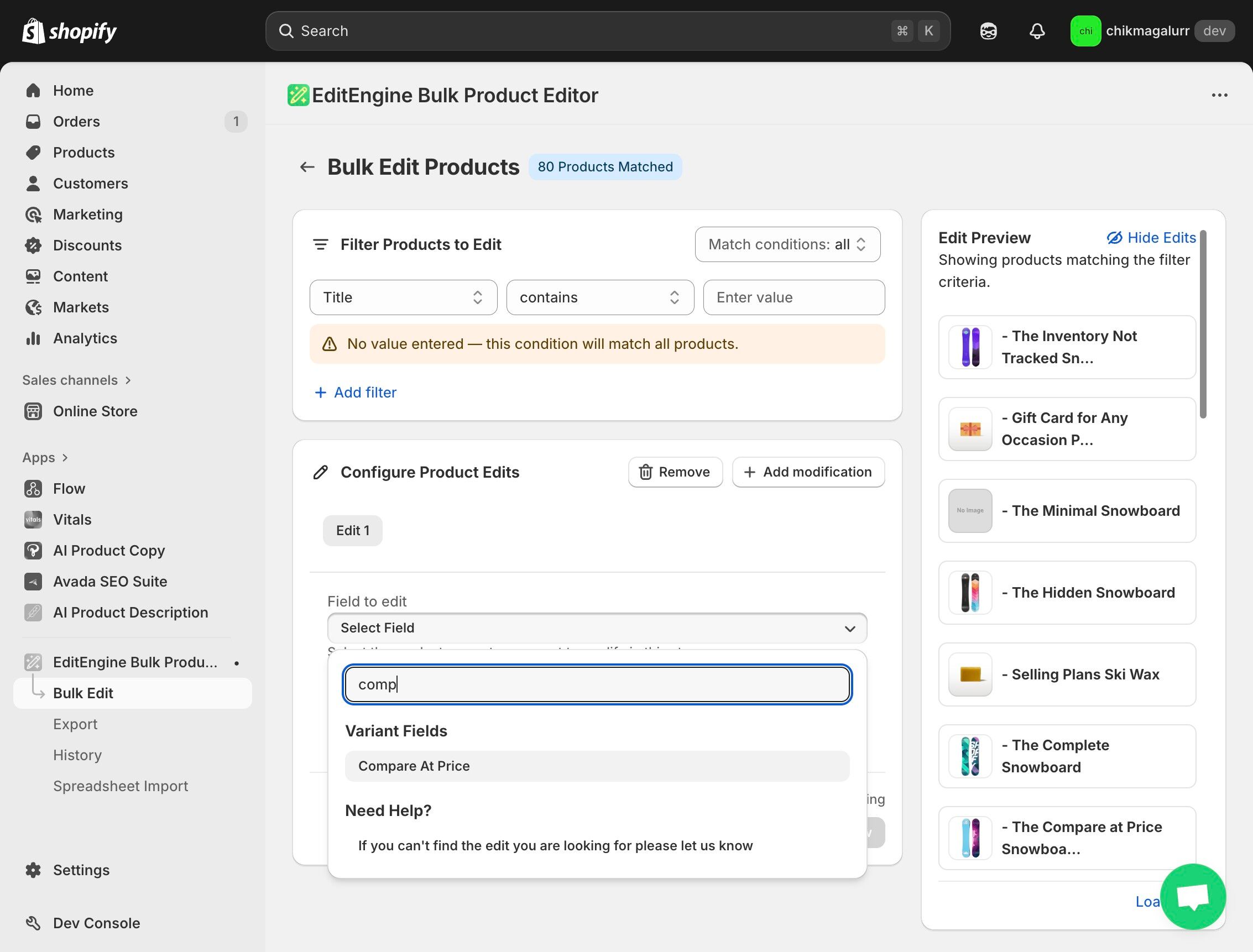
Task: Click the Analytics bar chart icon
Action: [33, 338]
